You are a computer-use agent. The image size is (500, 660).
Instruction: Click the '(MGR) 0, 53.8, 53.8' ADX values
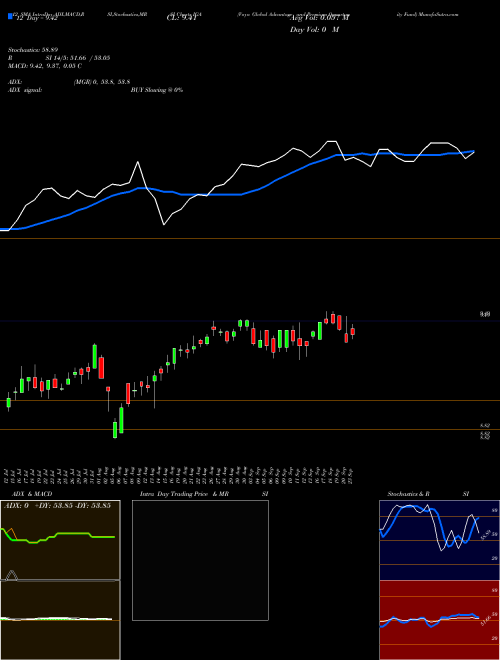pyautogui.click(x=102, y=82)
